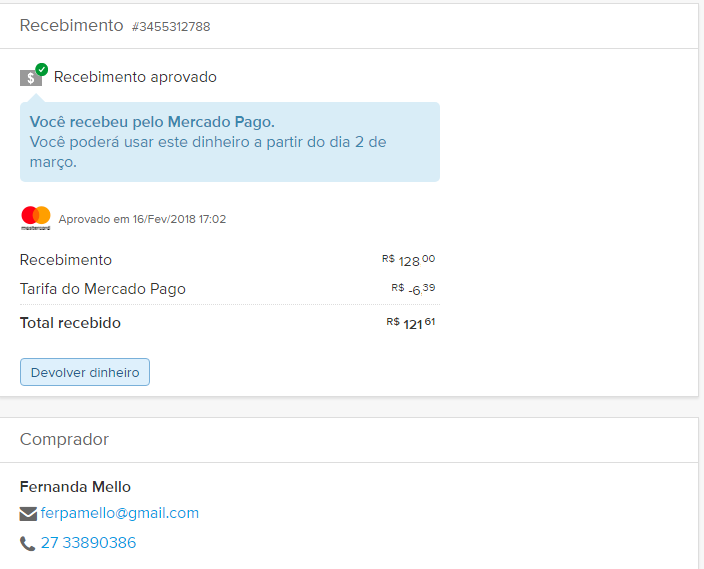Click the Mastercard logo icon

pyautogui.click(x=36, y=218)
